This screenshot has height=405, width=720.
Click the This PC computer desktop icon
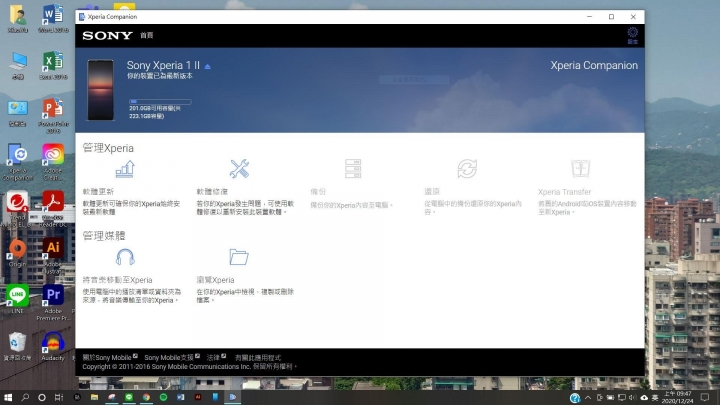click(x=17, y=66)
